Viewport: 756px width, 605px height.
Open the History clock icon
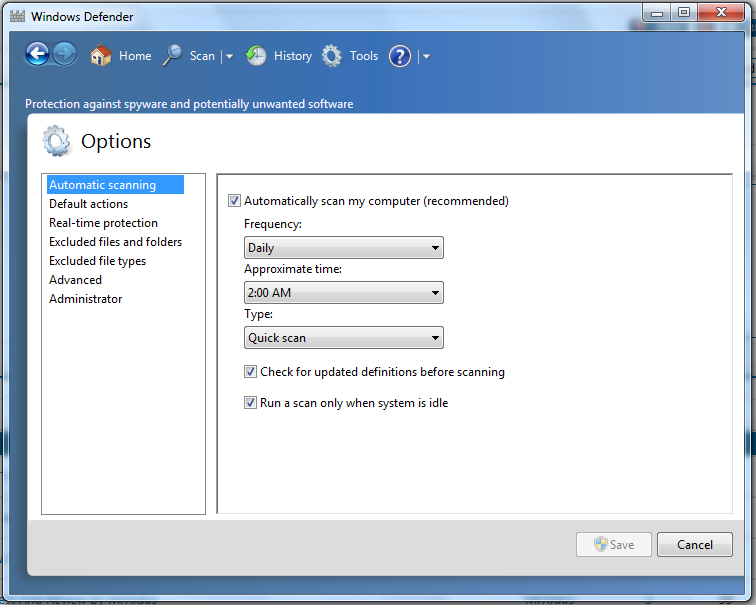[256, 56]
